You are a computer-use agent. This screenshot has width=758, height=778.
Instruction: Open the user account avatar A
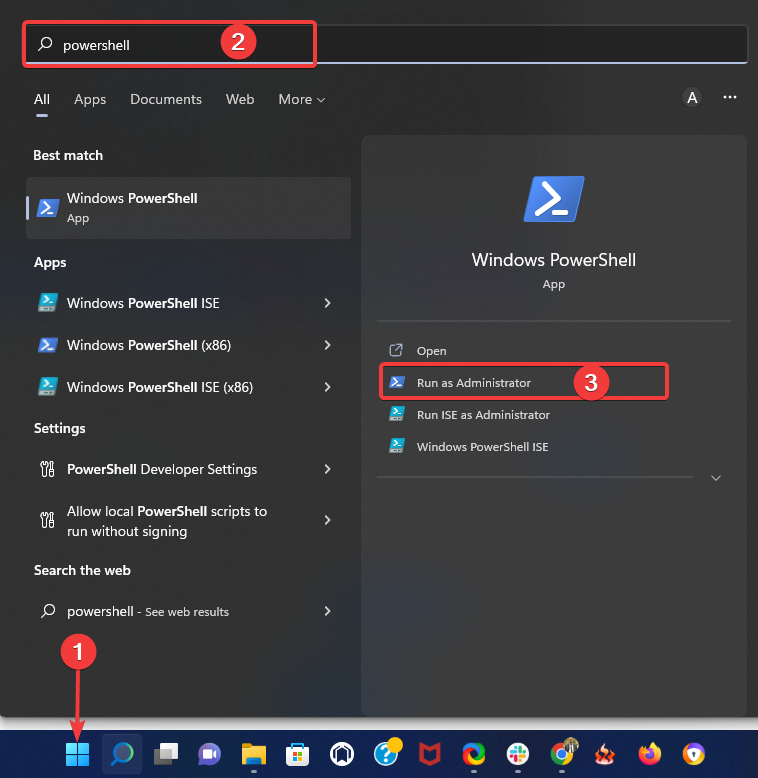[692, 97]
